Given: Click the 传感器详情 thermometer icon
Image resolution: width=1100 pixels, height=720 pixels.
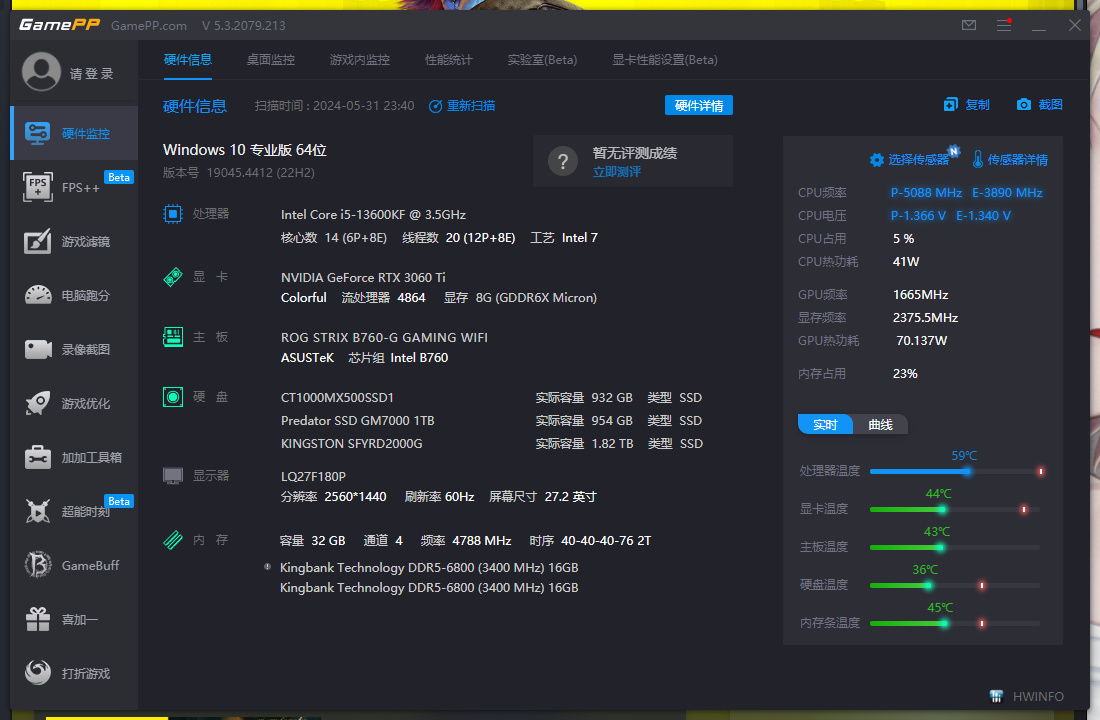Looking at the screenshot, I should (x=977, y=159).
